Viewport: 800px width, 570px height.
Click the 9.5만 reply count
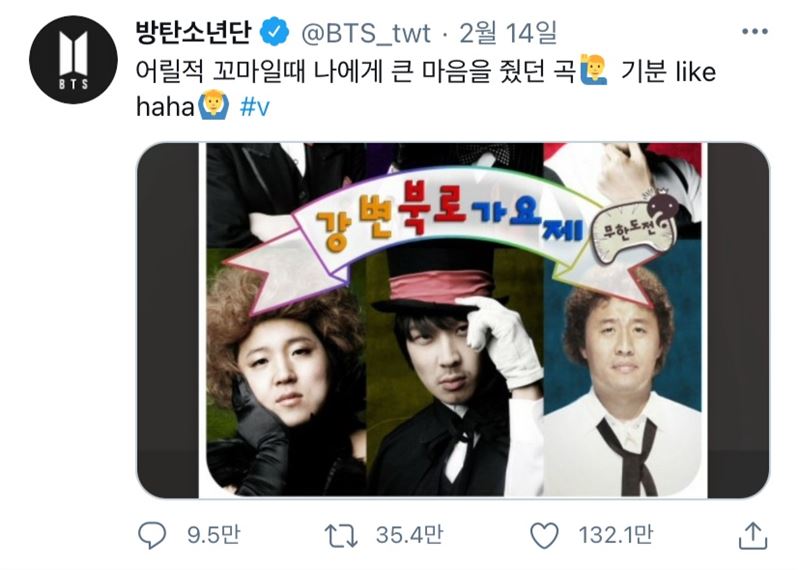213,535
